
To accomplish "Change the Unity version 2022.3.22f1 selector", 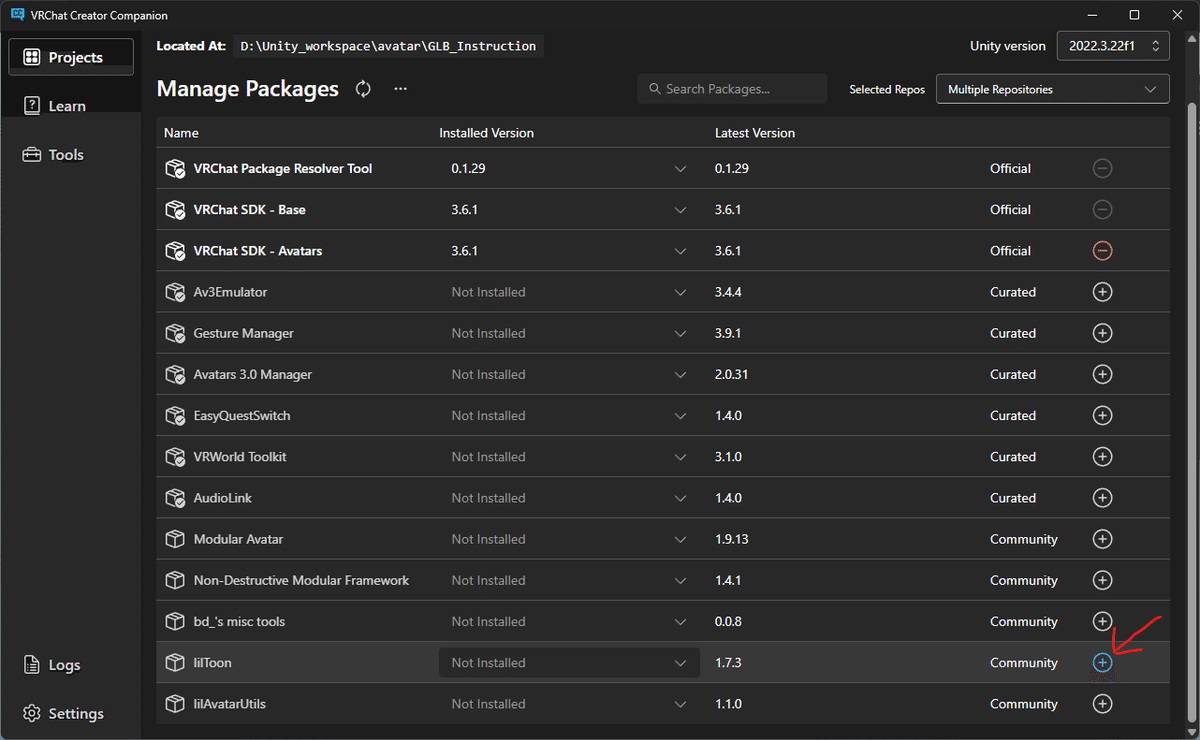I will [x=1113, y=46].
